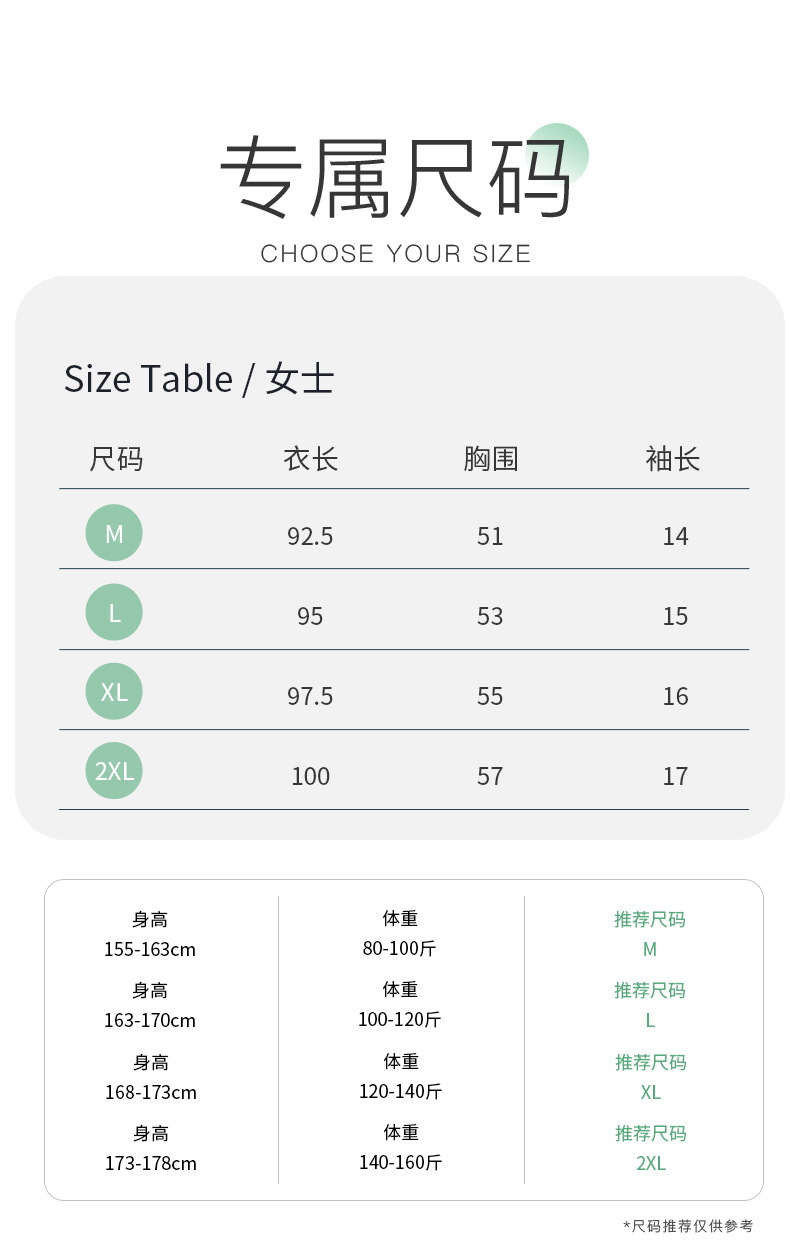Screen dimensions: 790x1253
Task: Select the Size Table / 女士 heading
Action: pos(199,379)
